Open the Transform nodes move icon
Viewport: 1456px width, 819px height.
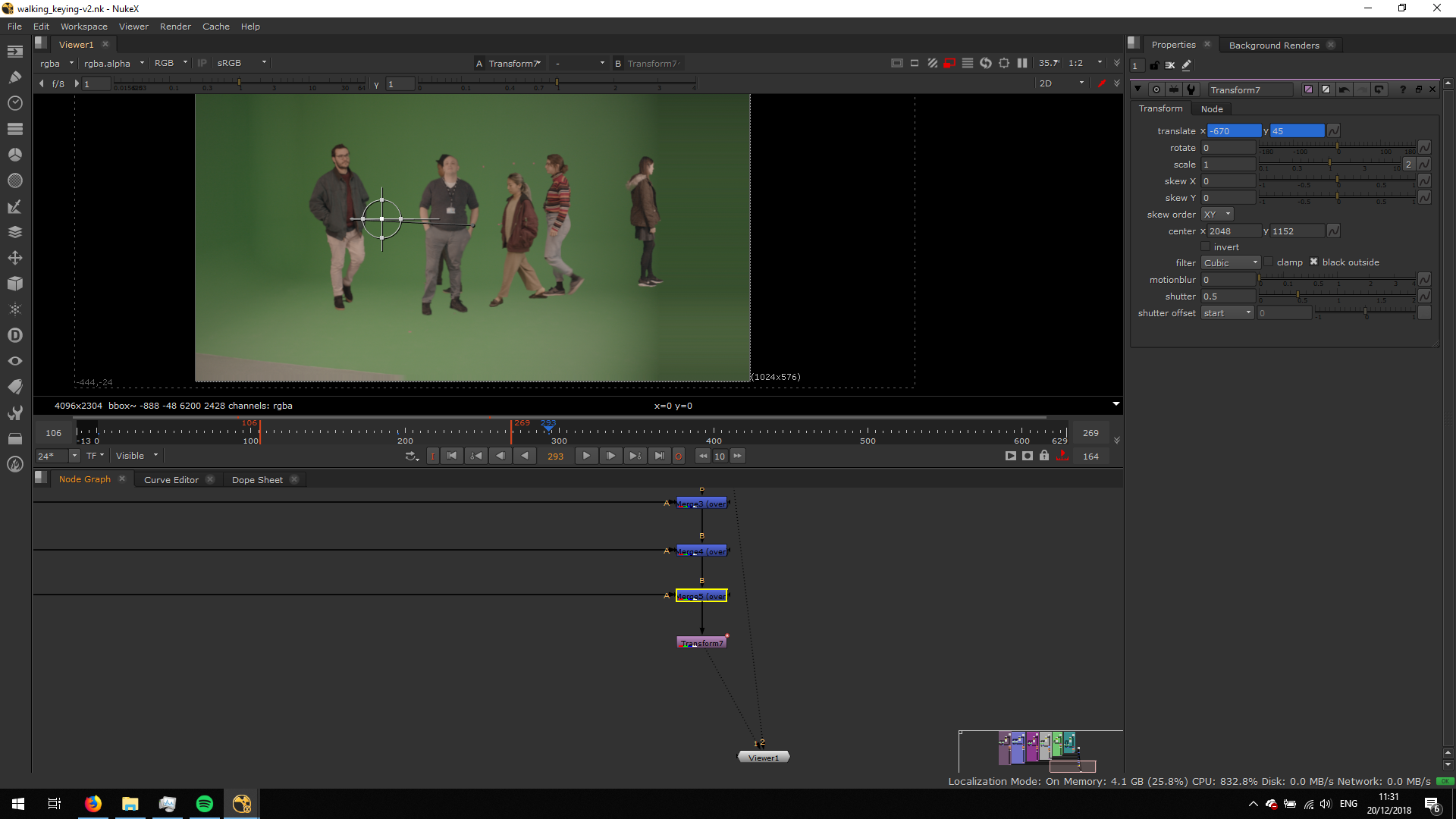point(14,258)
